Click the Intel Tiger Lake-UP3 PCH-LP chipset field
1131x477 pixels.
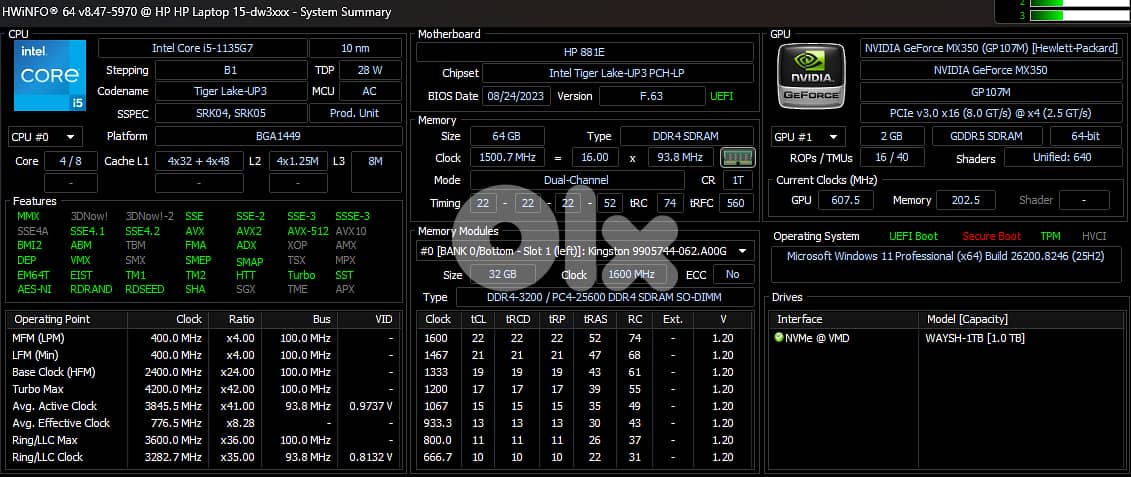[x=617, y=74]
